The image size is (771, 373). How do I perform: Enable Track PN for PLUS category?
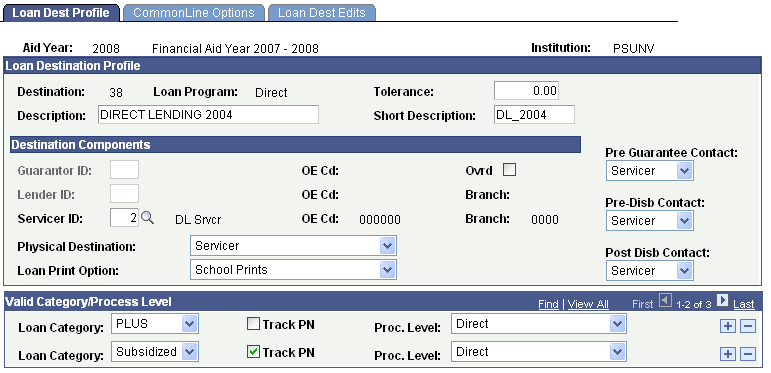(x=253, y=324)
